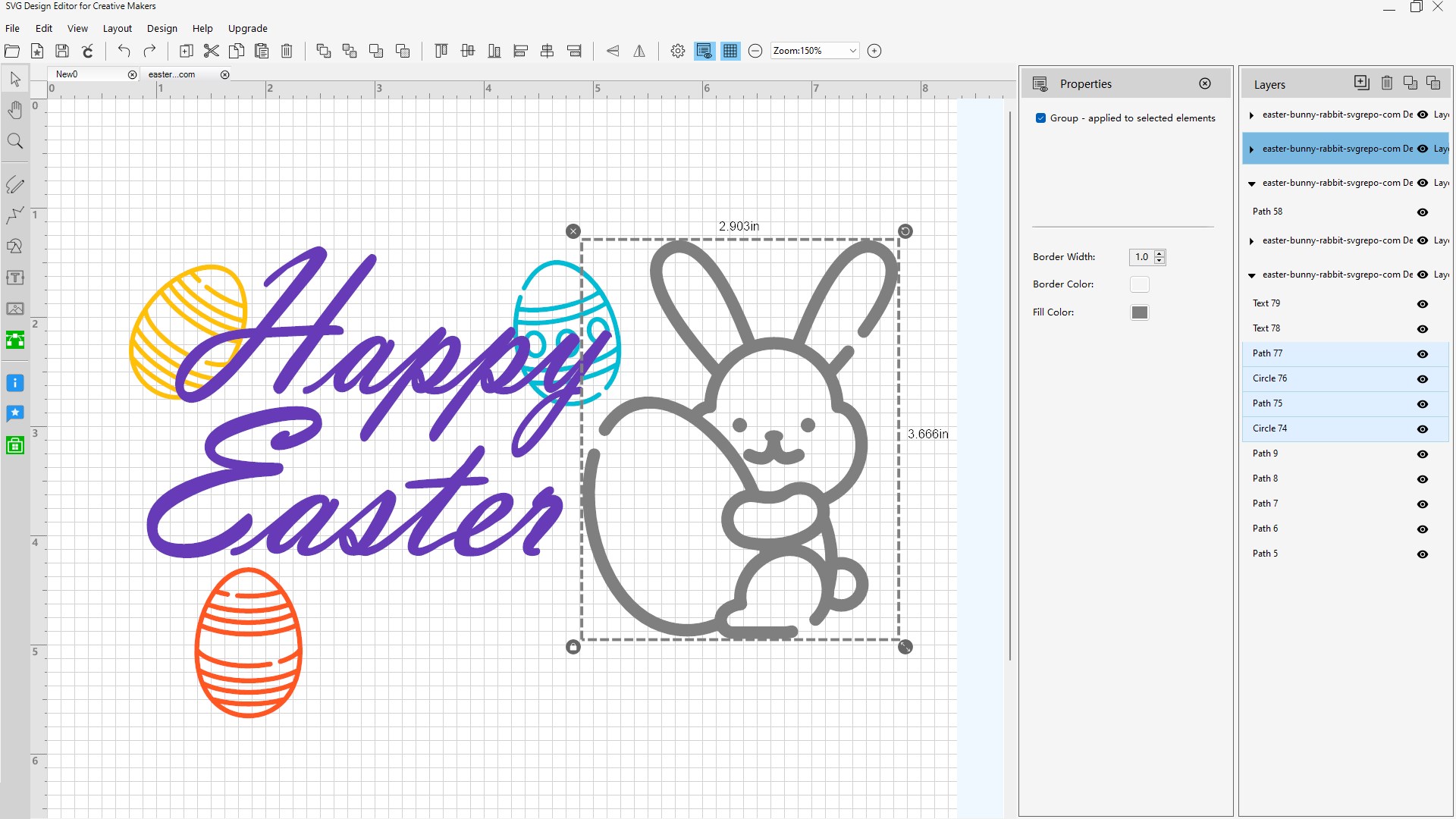Click the Fill Color swatch
This screenshot has height=819, width=1456.
pyautogui.click(x=1140, y=312)
